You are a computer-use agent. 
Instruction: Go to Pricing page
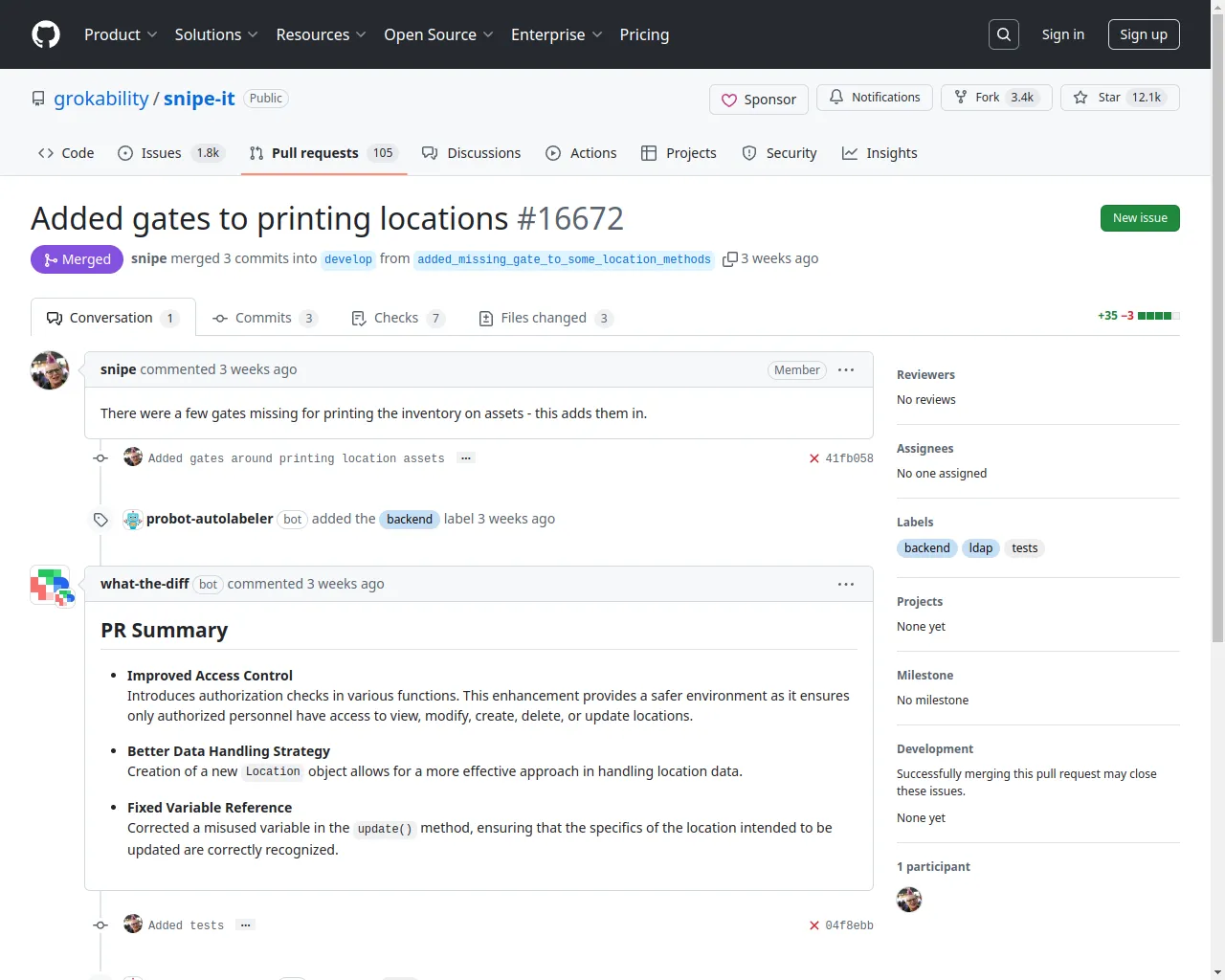tap(644, 34)
